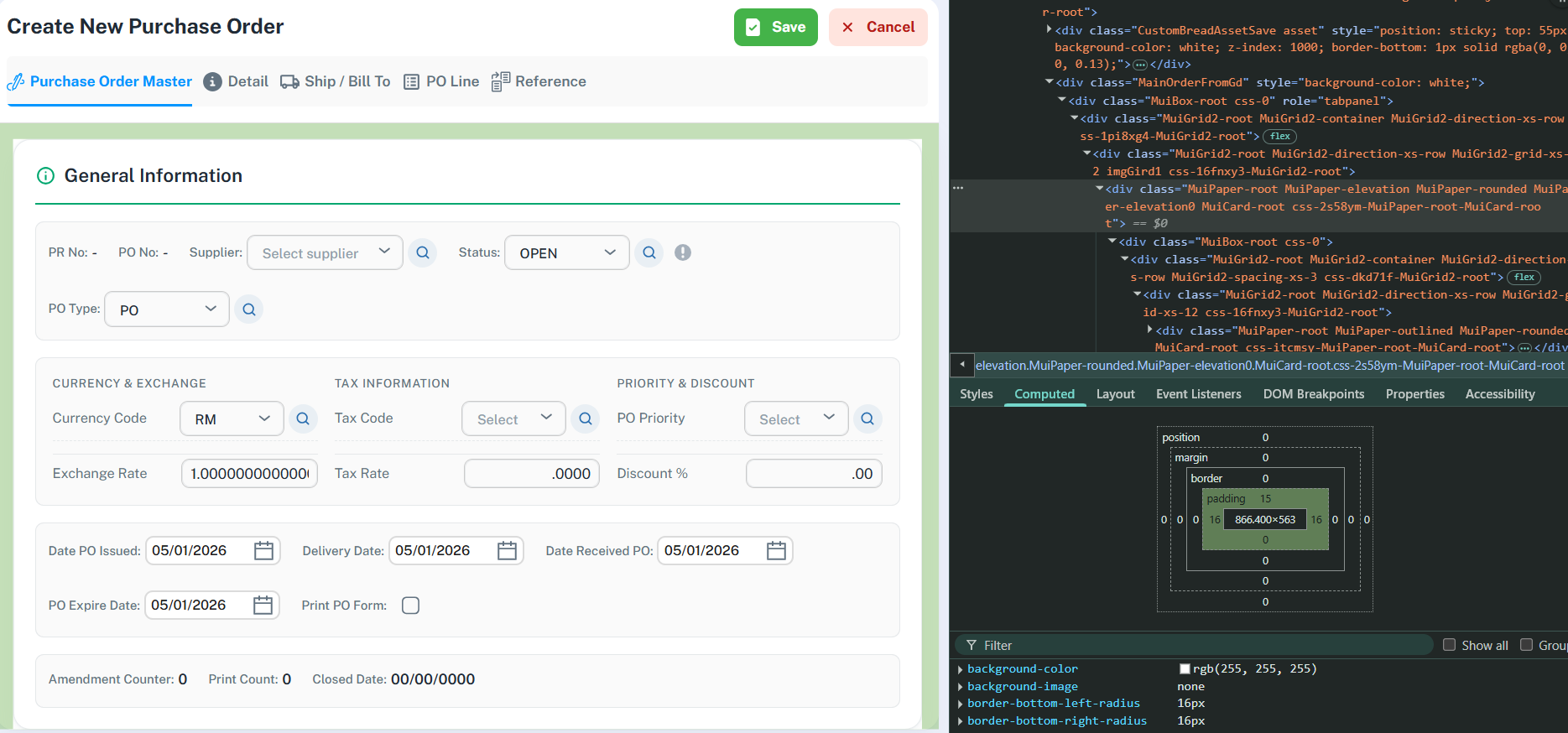Click the exclamation info icon near Status

click(683, 252)
